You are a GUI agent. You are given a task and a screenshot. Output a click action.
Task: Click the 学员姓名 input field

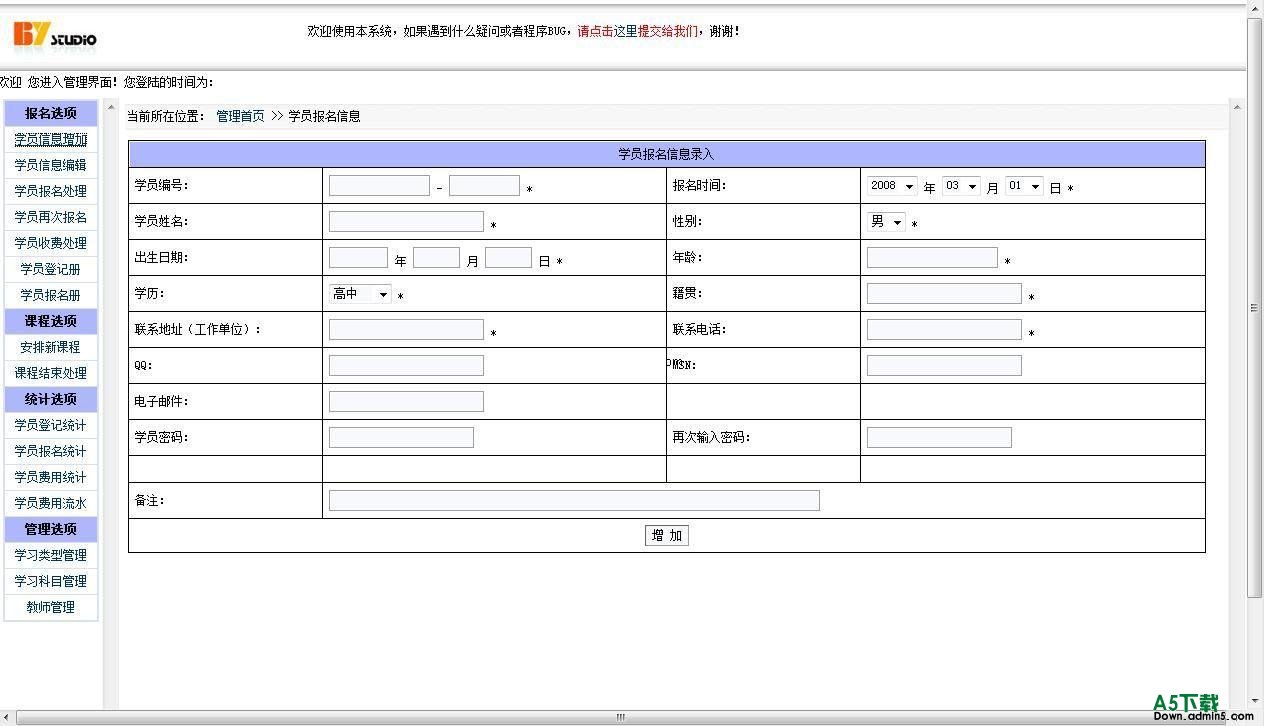(406, 222)
